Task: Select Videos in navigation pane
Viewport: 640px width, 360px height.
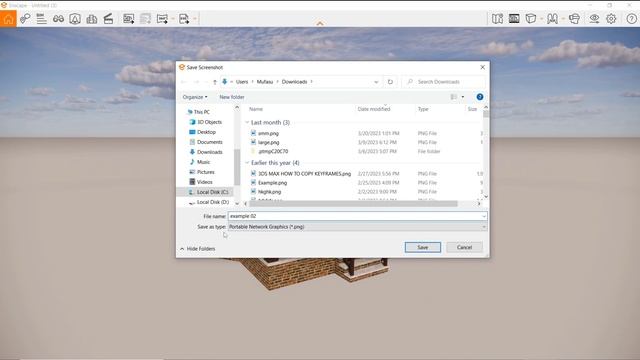Action: 201,182
